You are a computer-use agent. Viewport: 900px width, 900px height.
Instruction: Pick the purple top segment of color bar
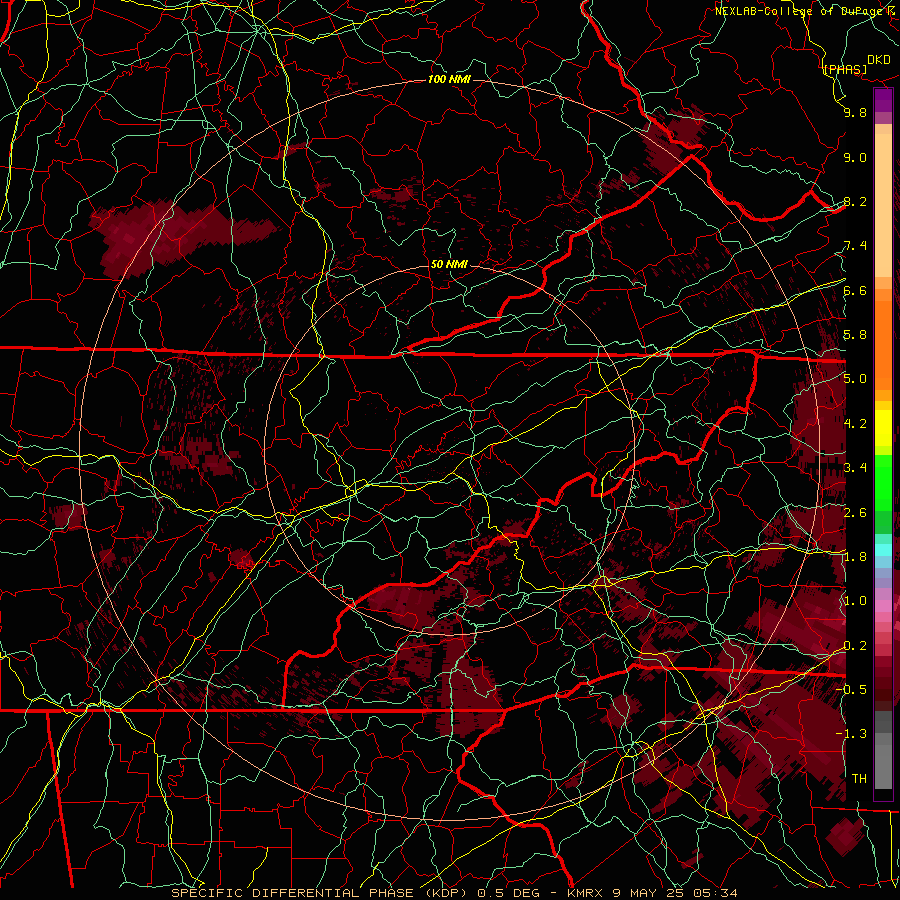tap(883, 100)
